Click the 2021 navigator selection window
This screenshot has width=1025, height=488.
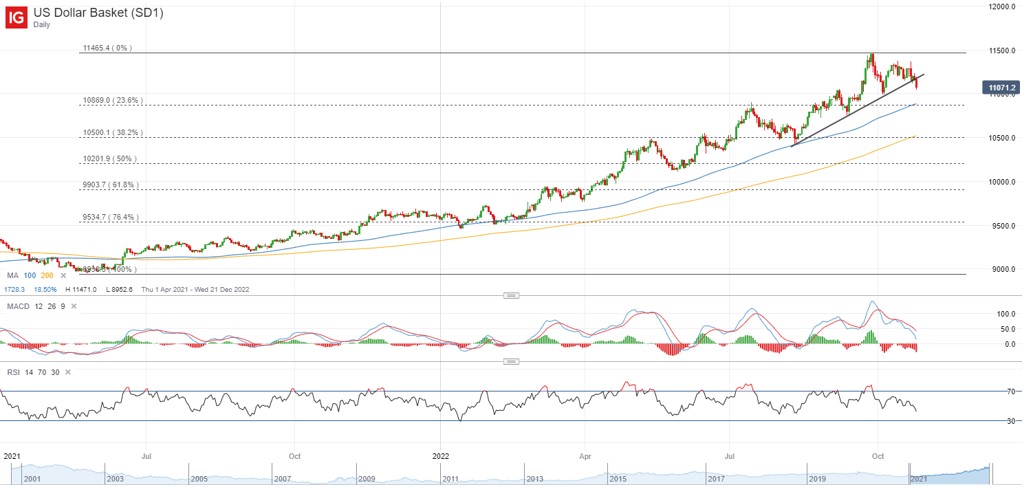pyautogui.click(x=950, y=472)
